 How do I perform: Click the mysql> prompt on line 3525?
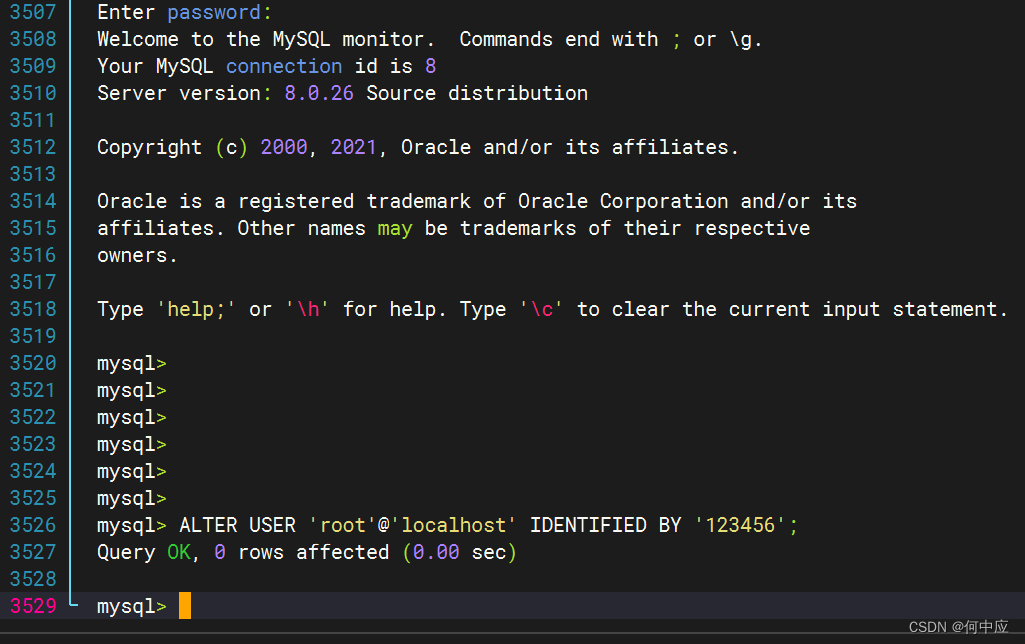tap(131, 499)
